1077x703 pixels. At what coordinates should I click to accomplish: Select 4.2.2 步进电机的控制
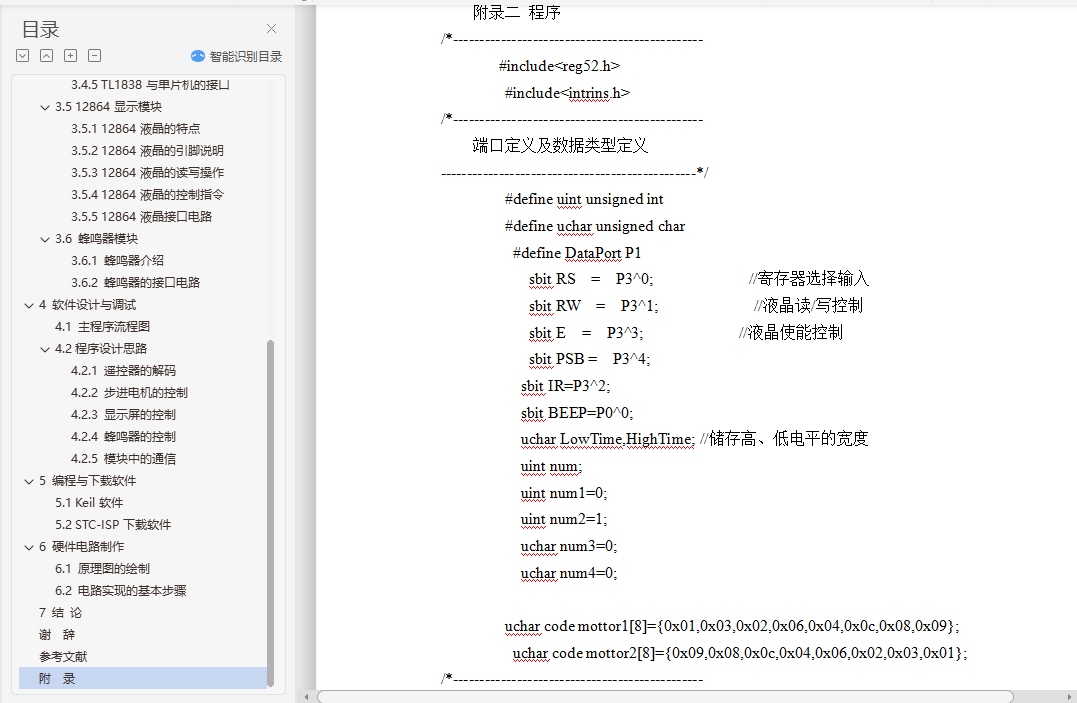[x=129, y=392]
